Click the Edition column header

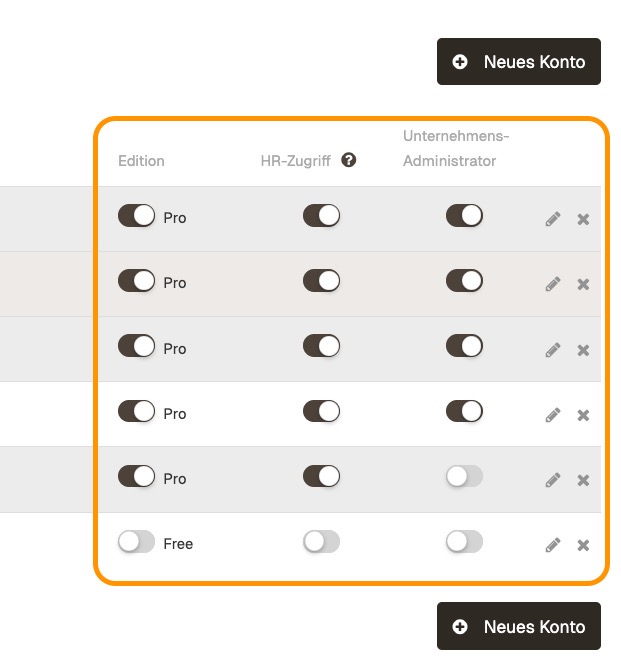click(x=141, y=161)
